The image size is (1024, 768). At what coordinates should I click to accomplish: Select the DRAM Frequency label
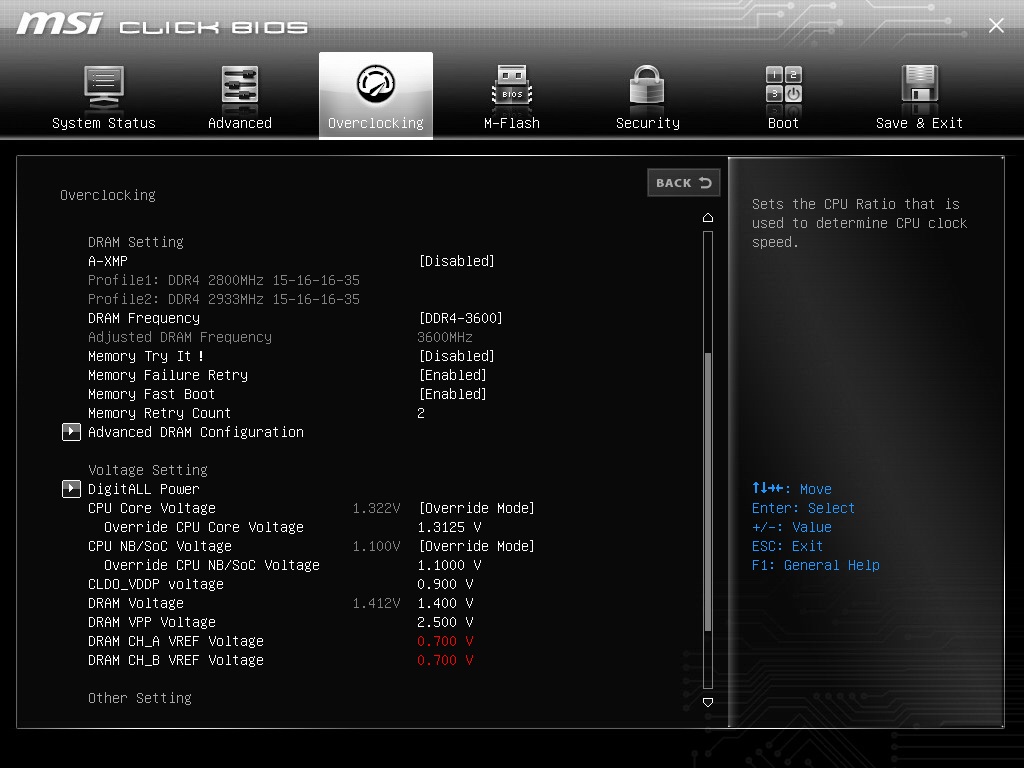coord(144,318)
